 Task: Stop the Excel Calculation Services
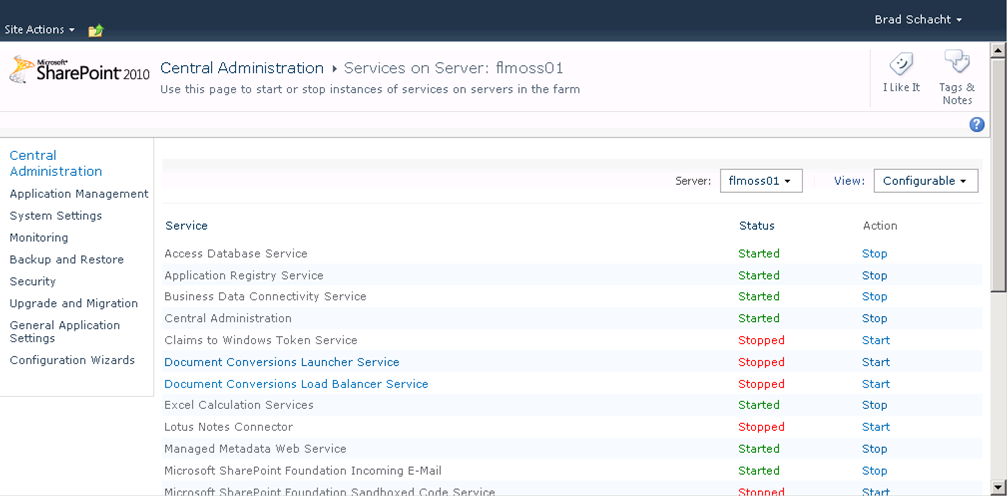pos(874,405)
